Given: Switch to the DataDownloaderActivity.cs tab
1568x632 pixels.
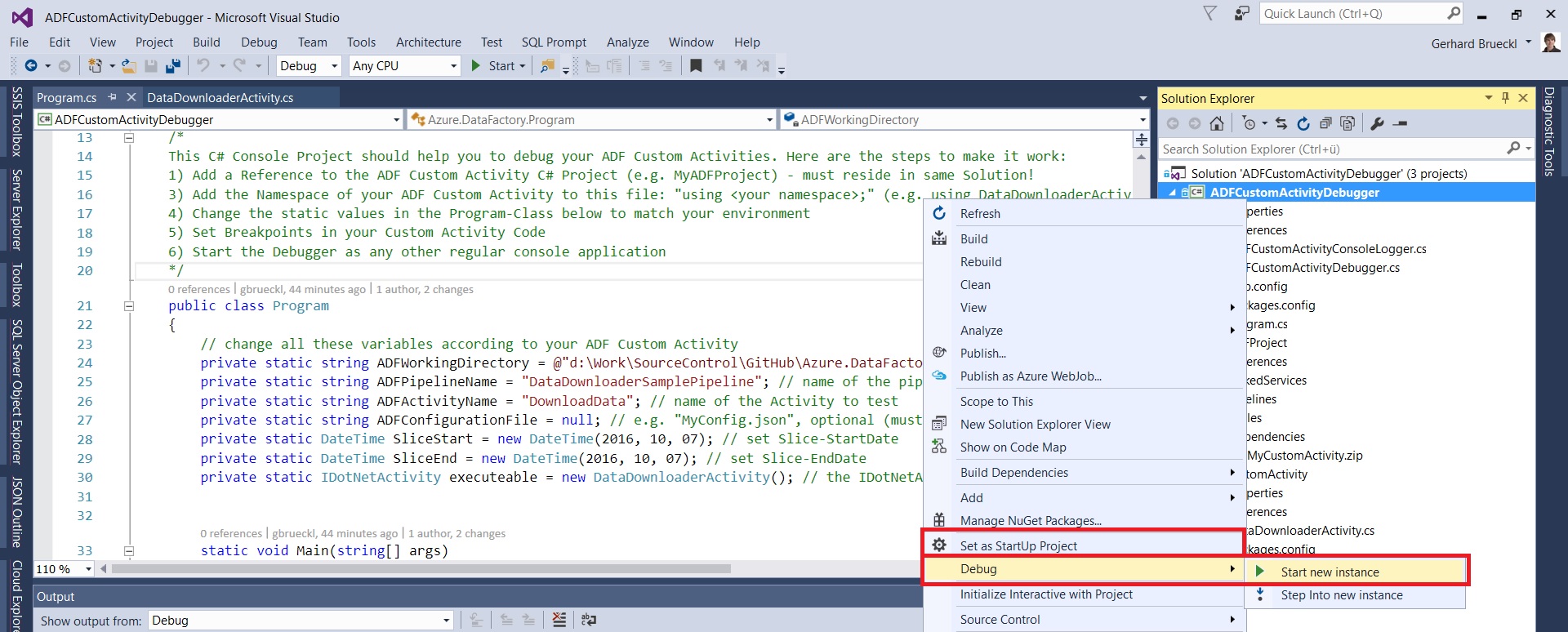Looking at the screenshot, I should (220, 97).
